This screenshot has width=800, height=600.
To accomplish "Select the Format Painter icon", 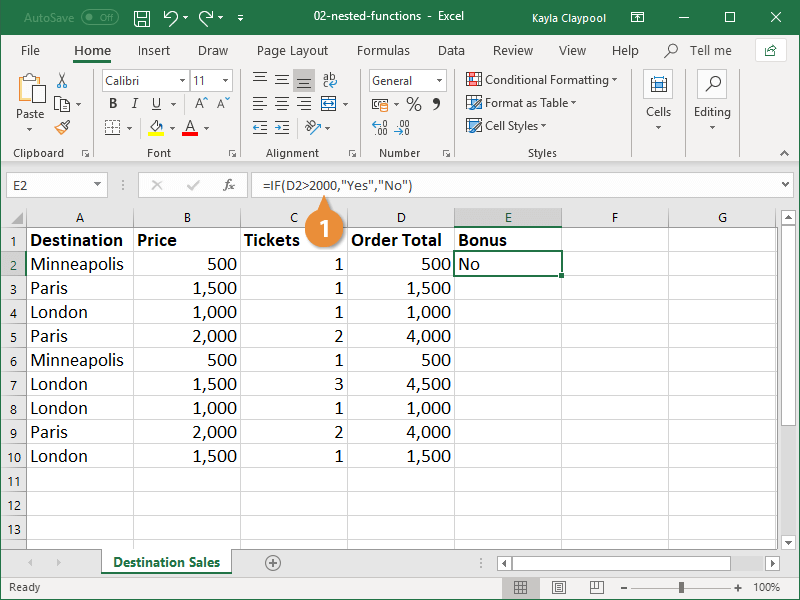I will 61,127.
